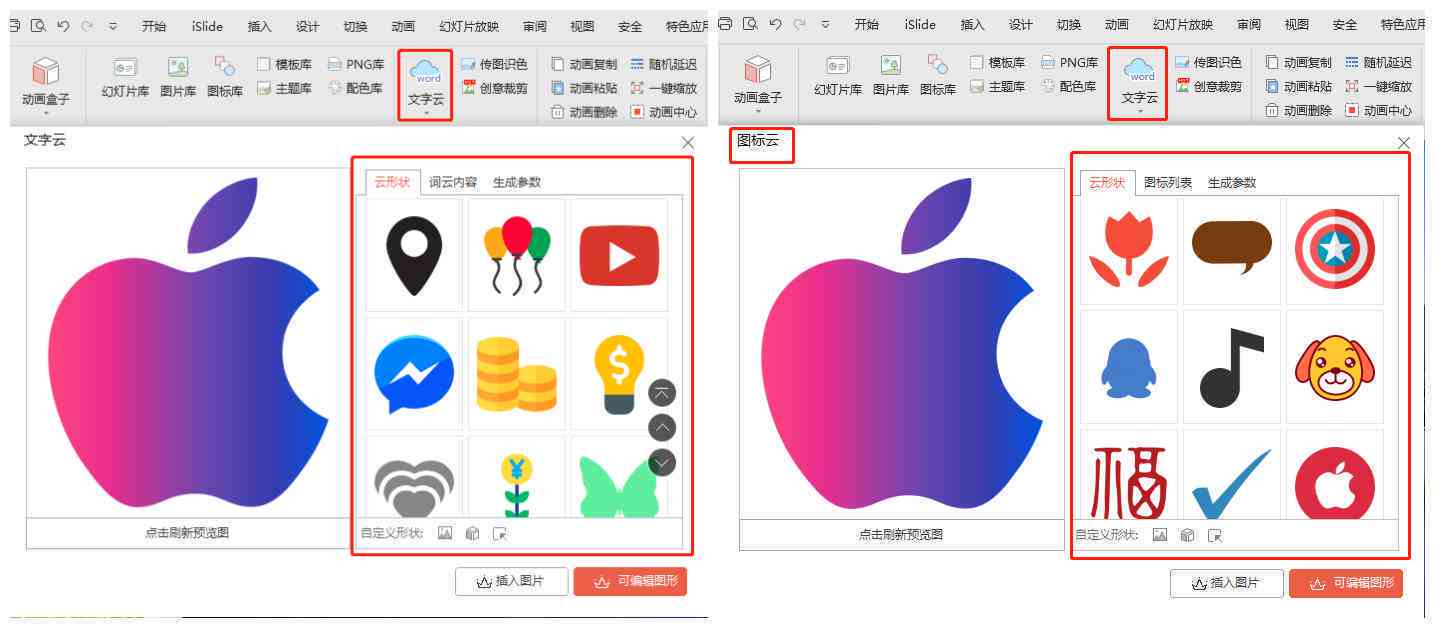The image size is (1435, 628).
Task: Click 点击刷新预览图 in 图标云 dialog
Action: 901,535
